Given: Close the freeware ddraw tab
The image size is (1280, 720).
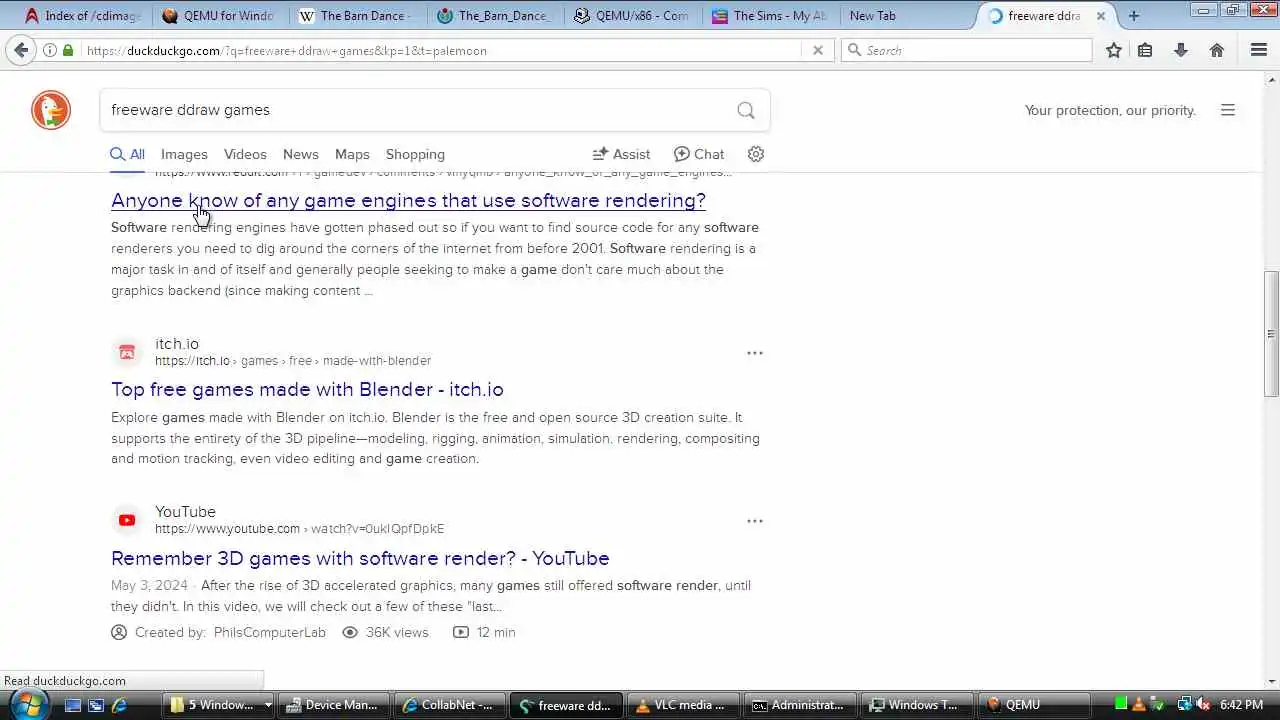Looking at the screenshot, I should click(x=1101, y=16).
